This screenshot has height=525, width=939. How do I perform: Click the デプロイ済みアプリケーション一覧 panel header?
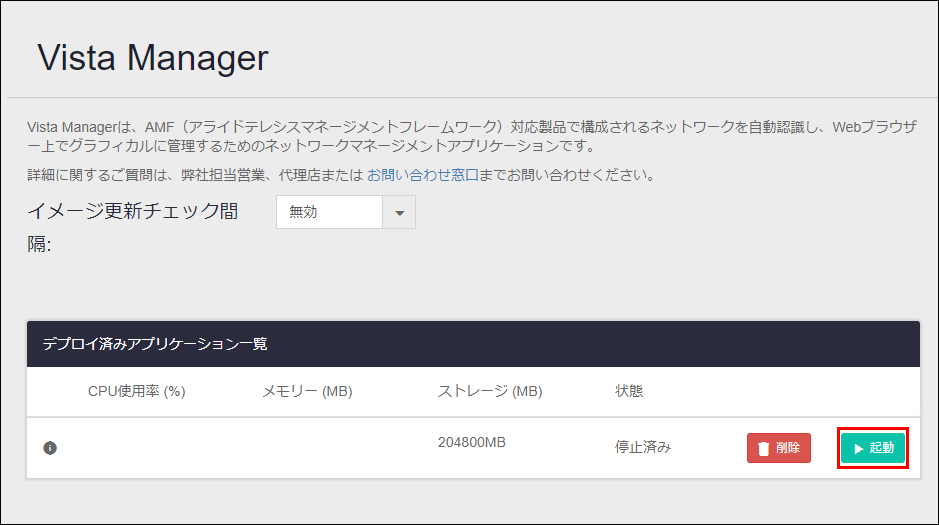(x=473, y=344)
